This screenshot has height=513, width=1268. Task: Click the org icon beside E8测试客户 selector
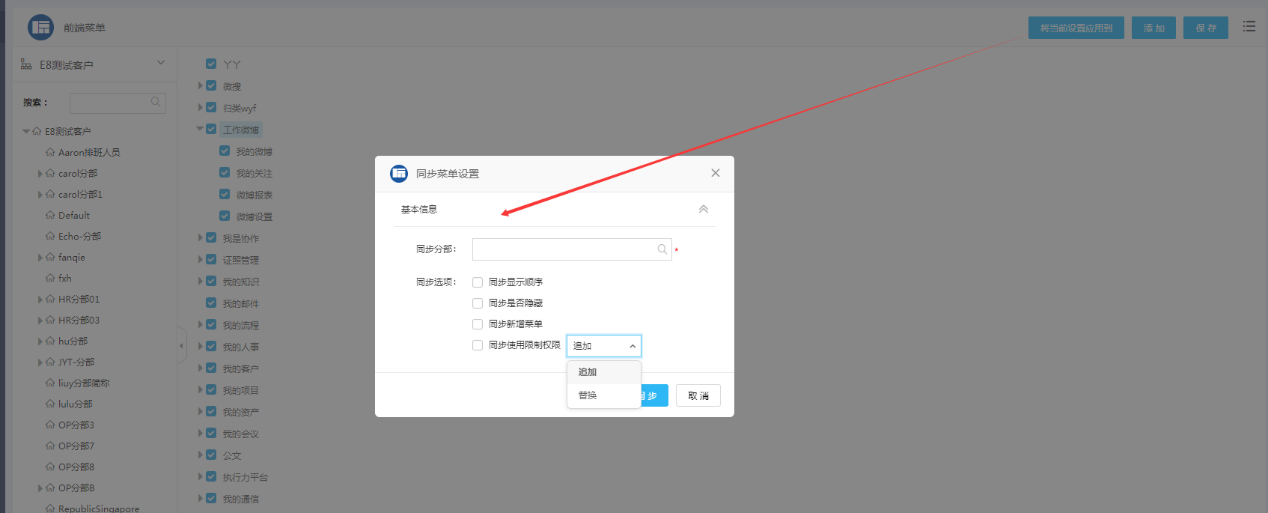pyautogui.click(x=27, y=65)
